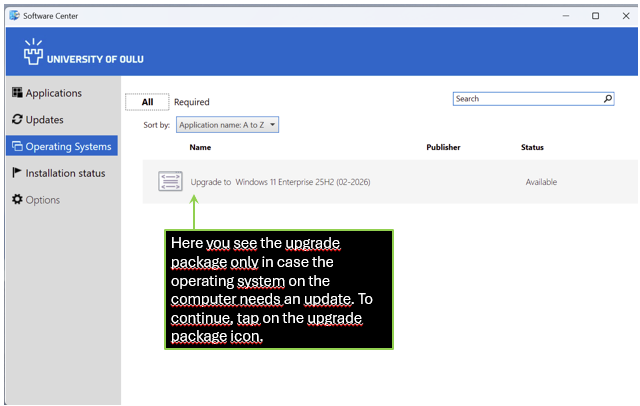Screen dimensions: 640x406
Task: Go to Installation status page
Action: click(65, 173)
